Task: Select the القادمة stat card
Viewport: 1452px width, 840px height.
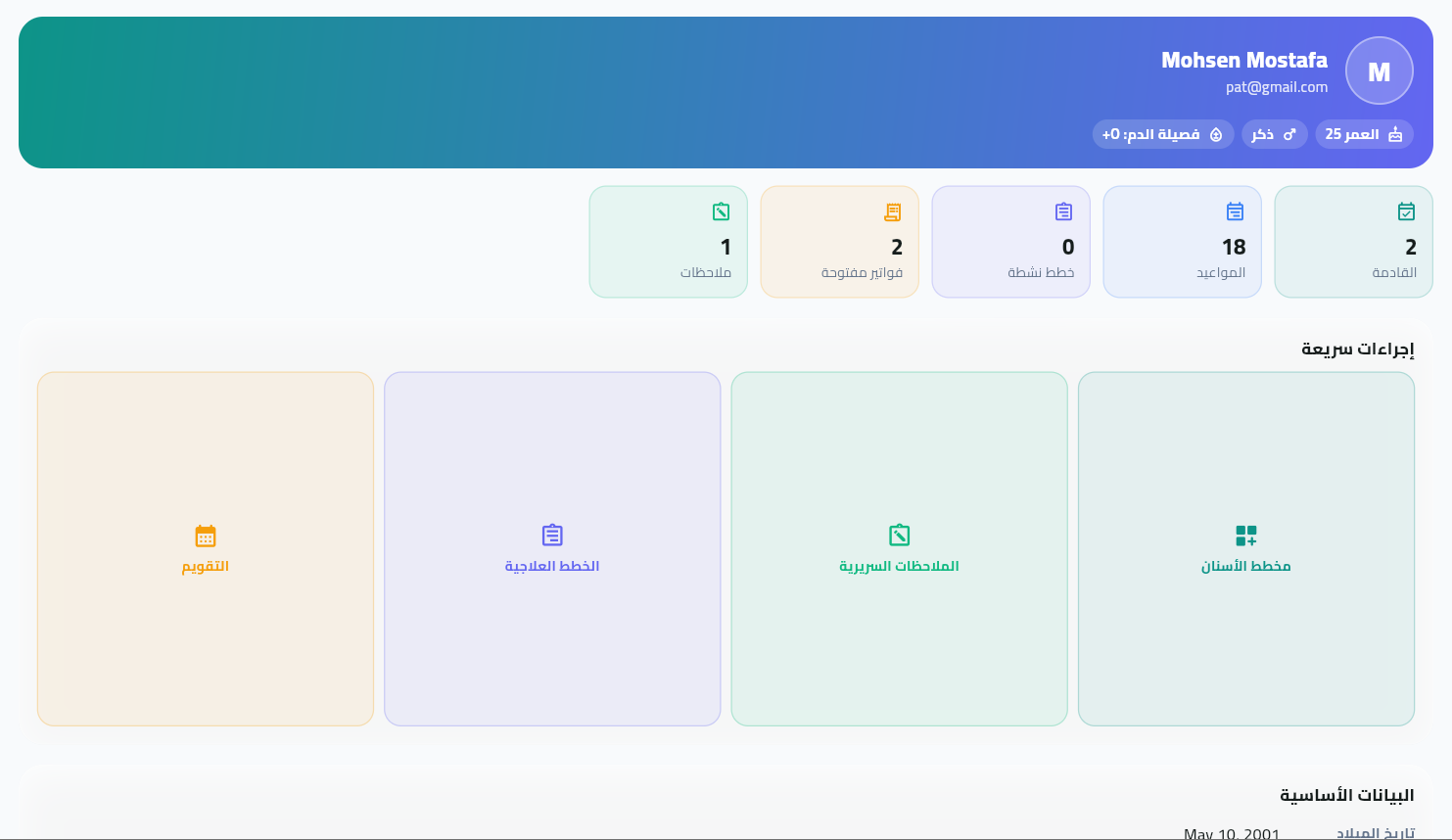Action: [1353, 242]
